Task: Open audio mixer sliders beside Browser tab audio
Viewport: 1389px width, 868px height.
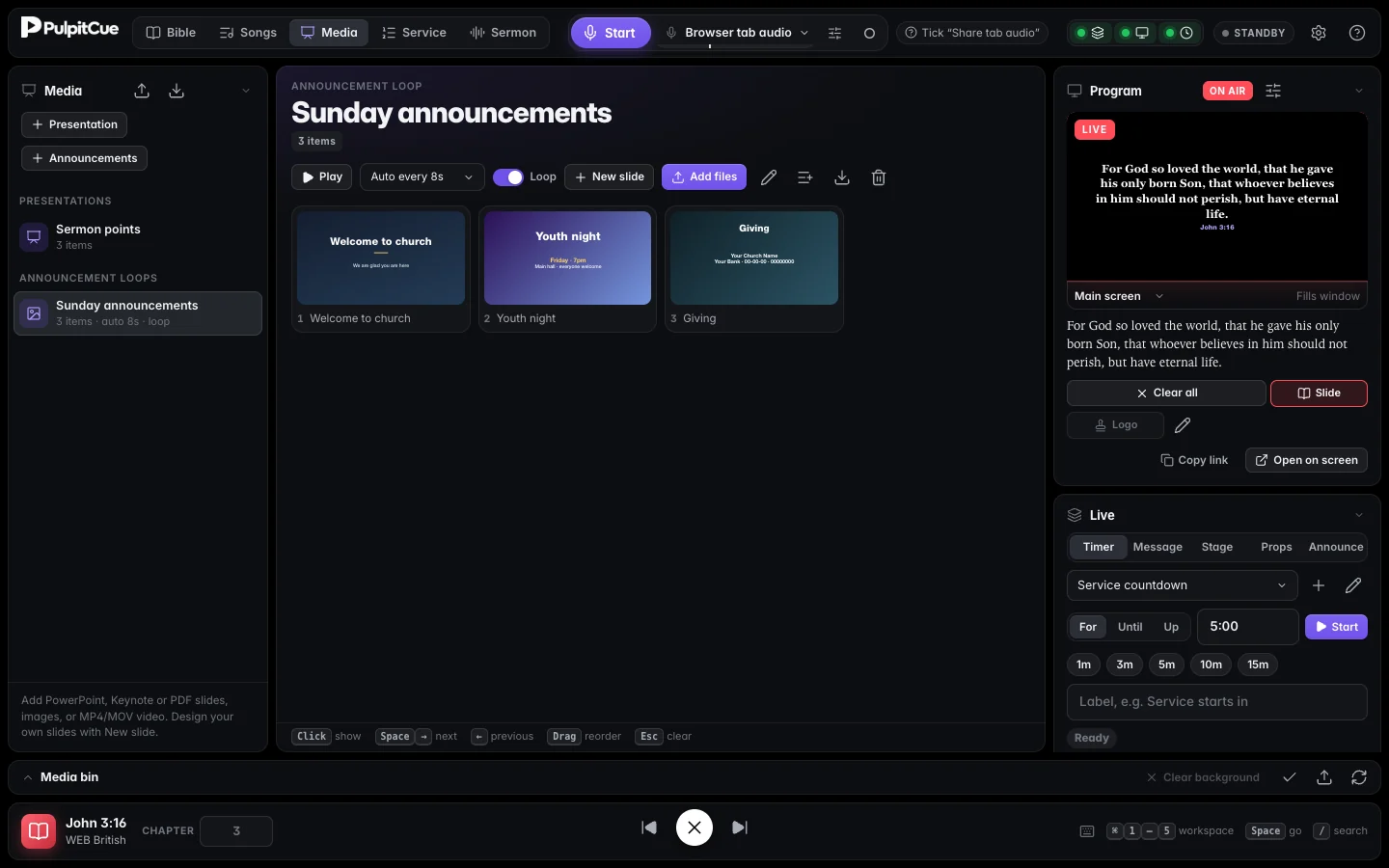Action: 835,33
